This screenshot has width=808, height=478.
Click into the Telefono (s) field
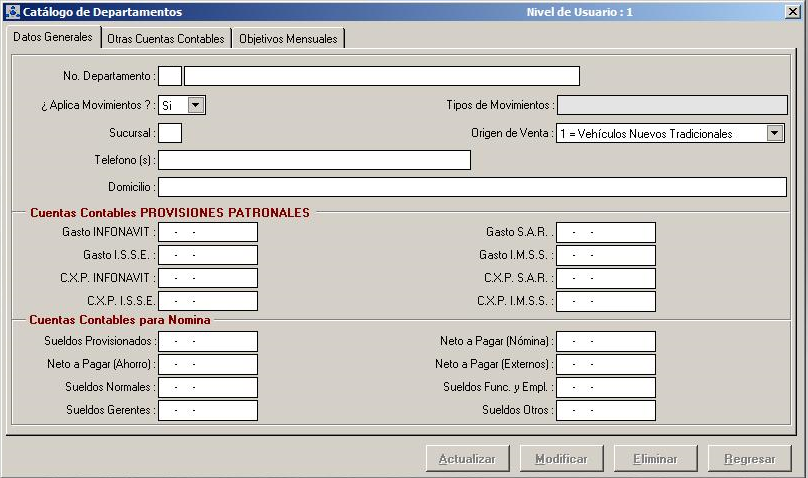(314, 160)
